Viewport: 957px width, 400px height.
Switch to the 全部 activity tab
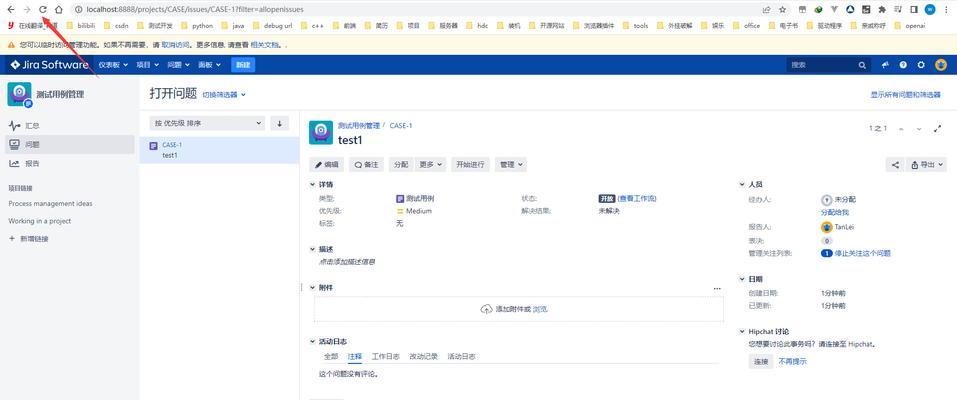[x=331, y=357]
